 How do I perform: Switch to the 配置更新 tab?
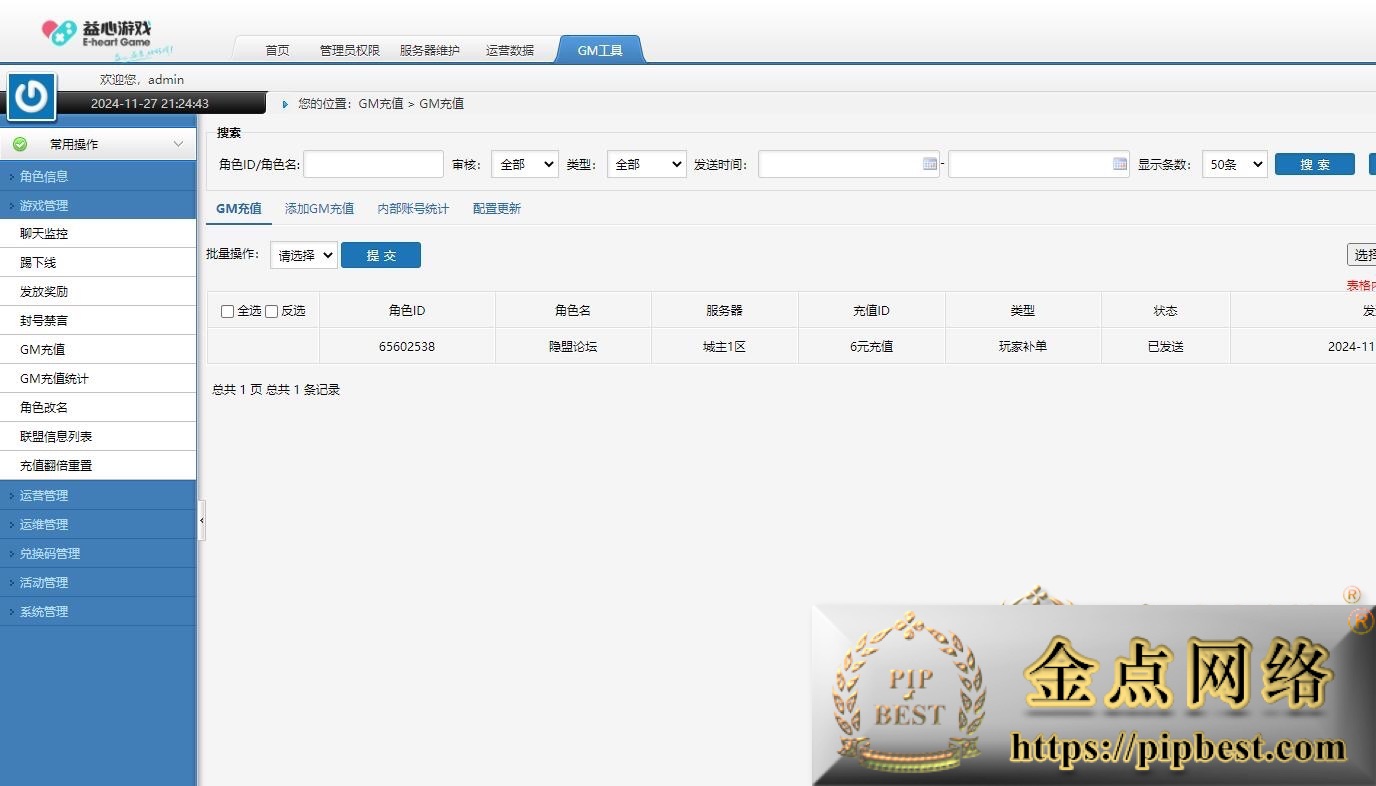[x=497, y=209]
